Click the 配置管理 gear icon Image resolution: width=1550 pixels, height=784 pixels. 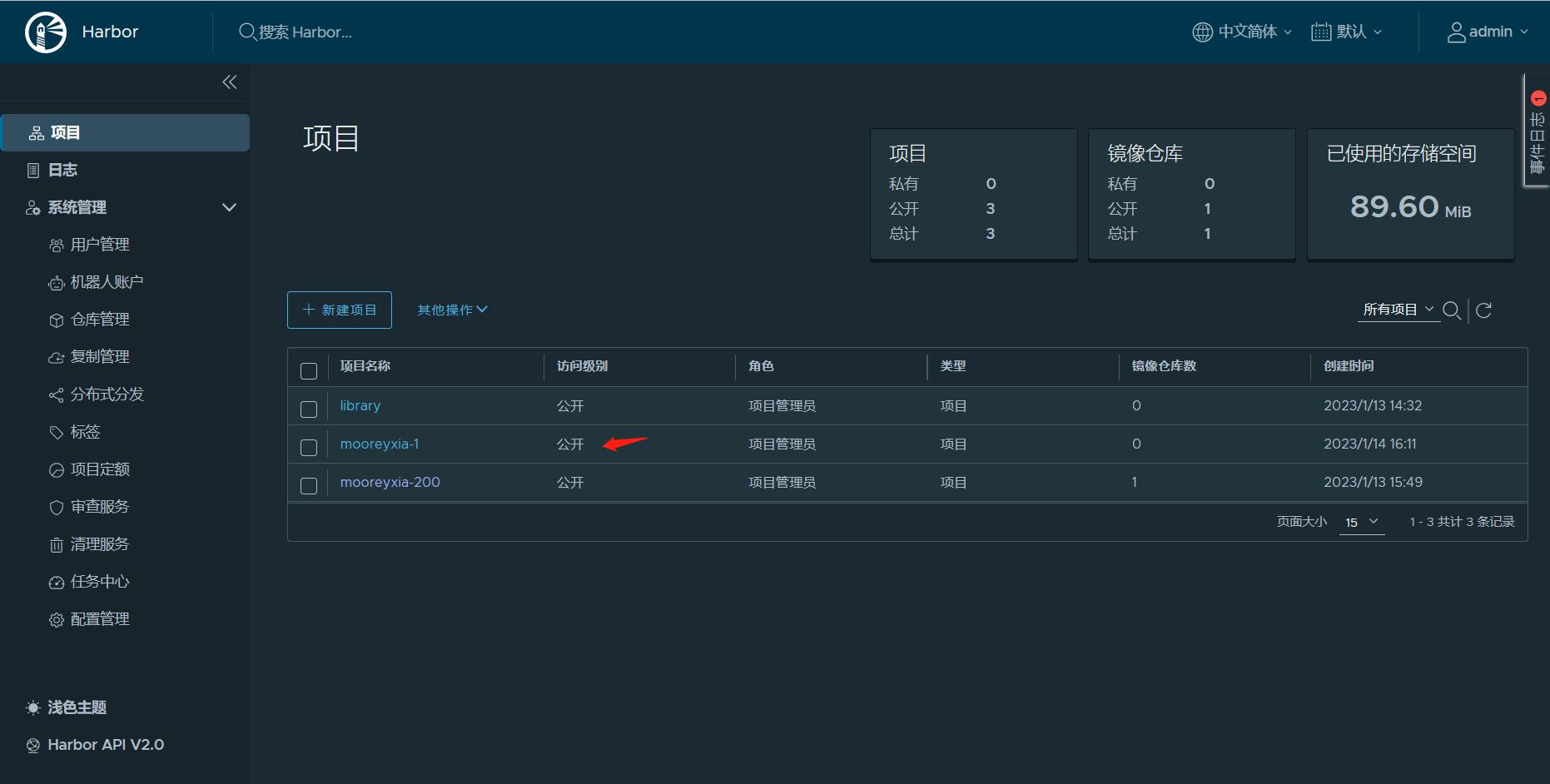(57, 620)
